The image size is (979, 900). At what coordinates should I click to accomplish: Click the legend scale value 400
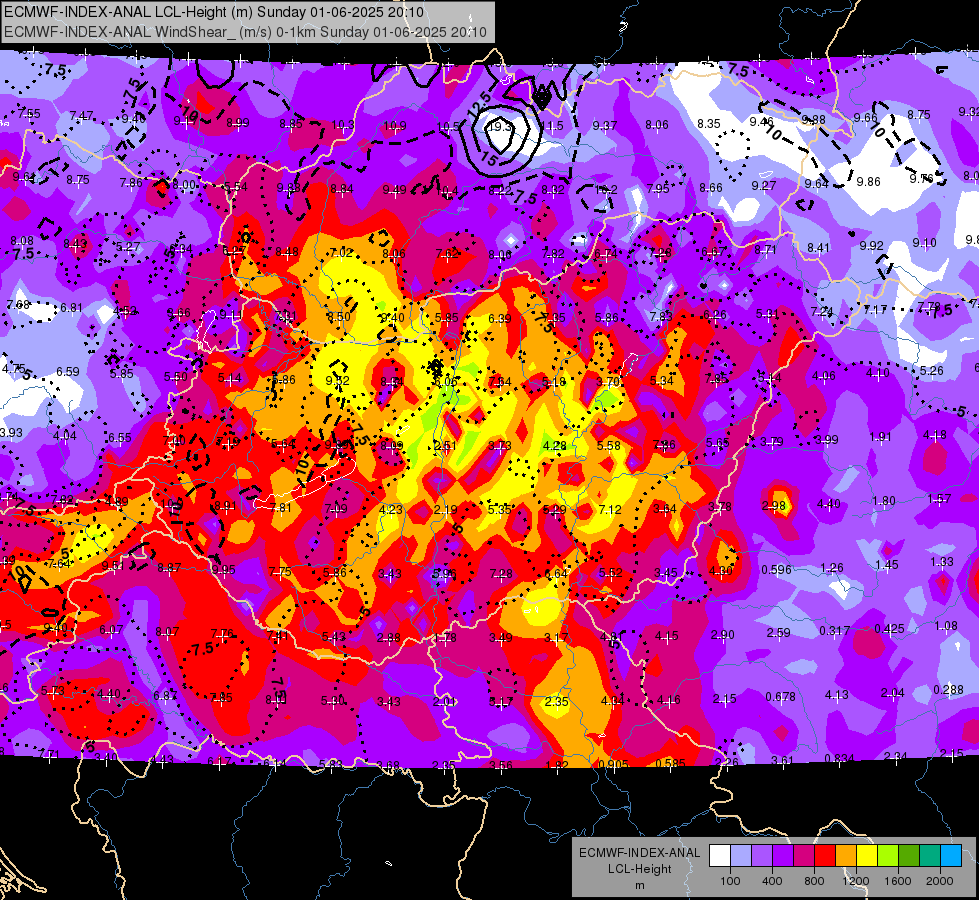point(772,881)
